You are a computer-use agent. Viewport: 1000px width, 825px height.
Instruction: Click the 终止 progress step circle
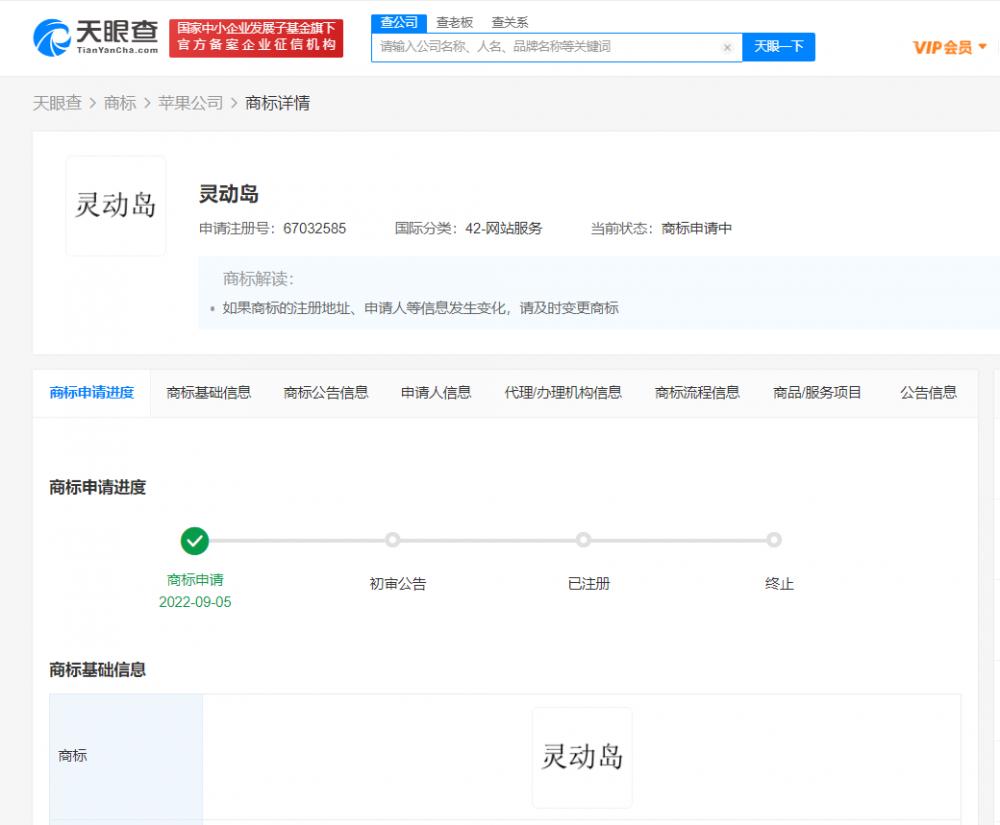(x=774, y=540)
